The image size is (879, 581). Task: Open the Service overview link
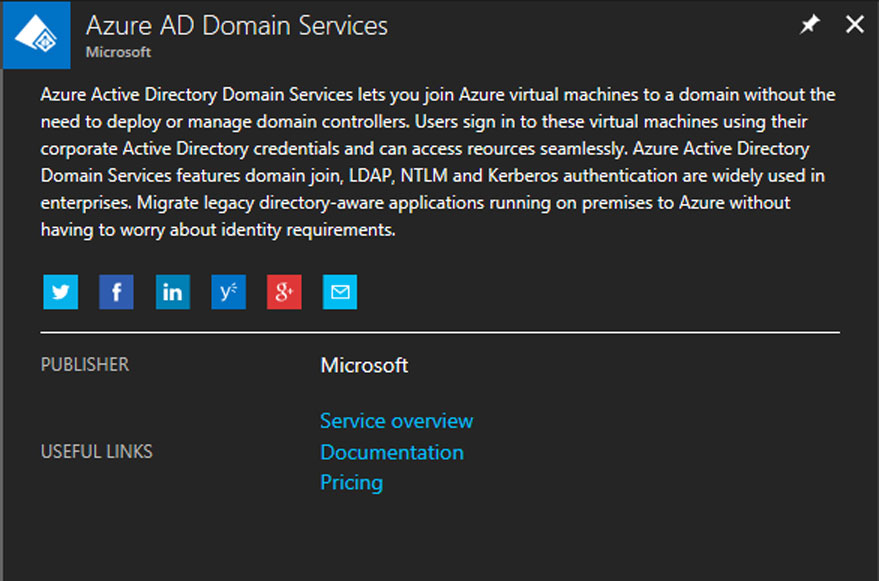pyautogui.click(x=396, y=421)
